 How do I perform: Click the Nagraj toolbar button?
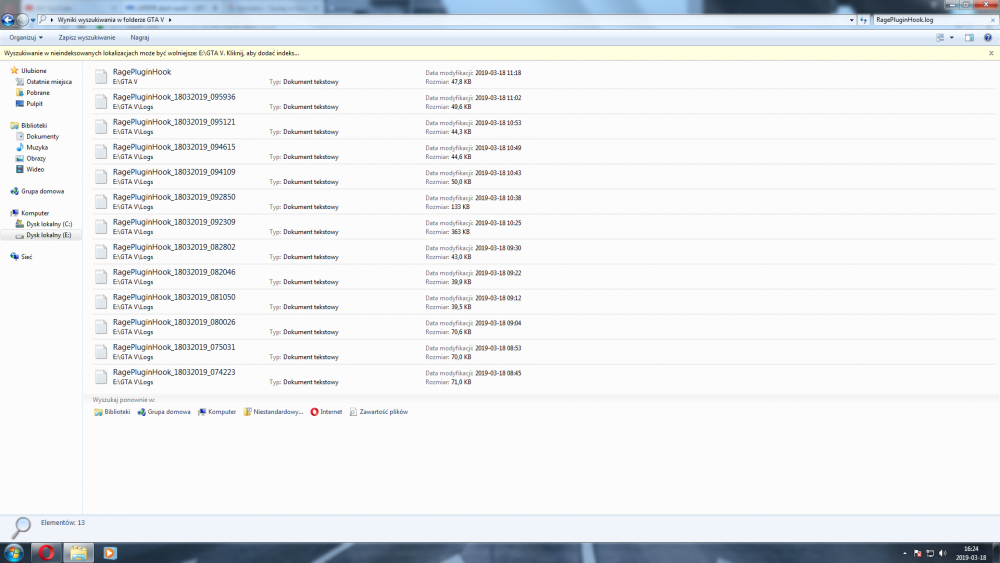pyautogui.click(x=140, y=38)
